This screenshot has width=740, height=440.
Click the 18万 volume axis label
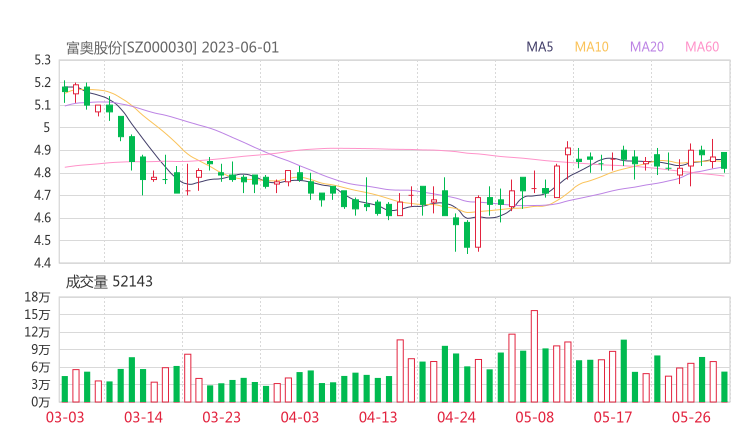[x=37, y=297]
